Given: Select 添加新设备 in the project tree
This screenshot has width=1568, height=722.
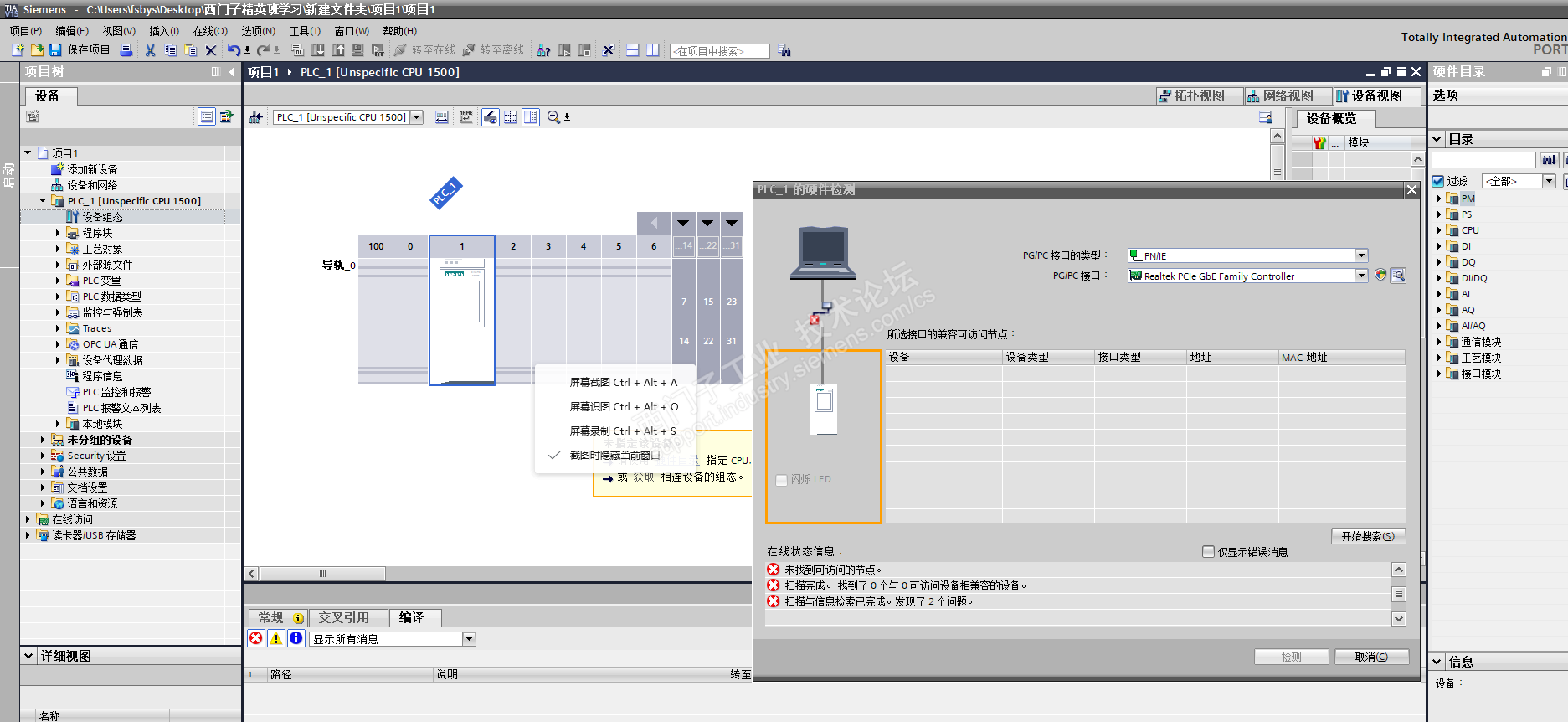Looking at the screenshot, I should pos(92,169).
